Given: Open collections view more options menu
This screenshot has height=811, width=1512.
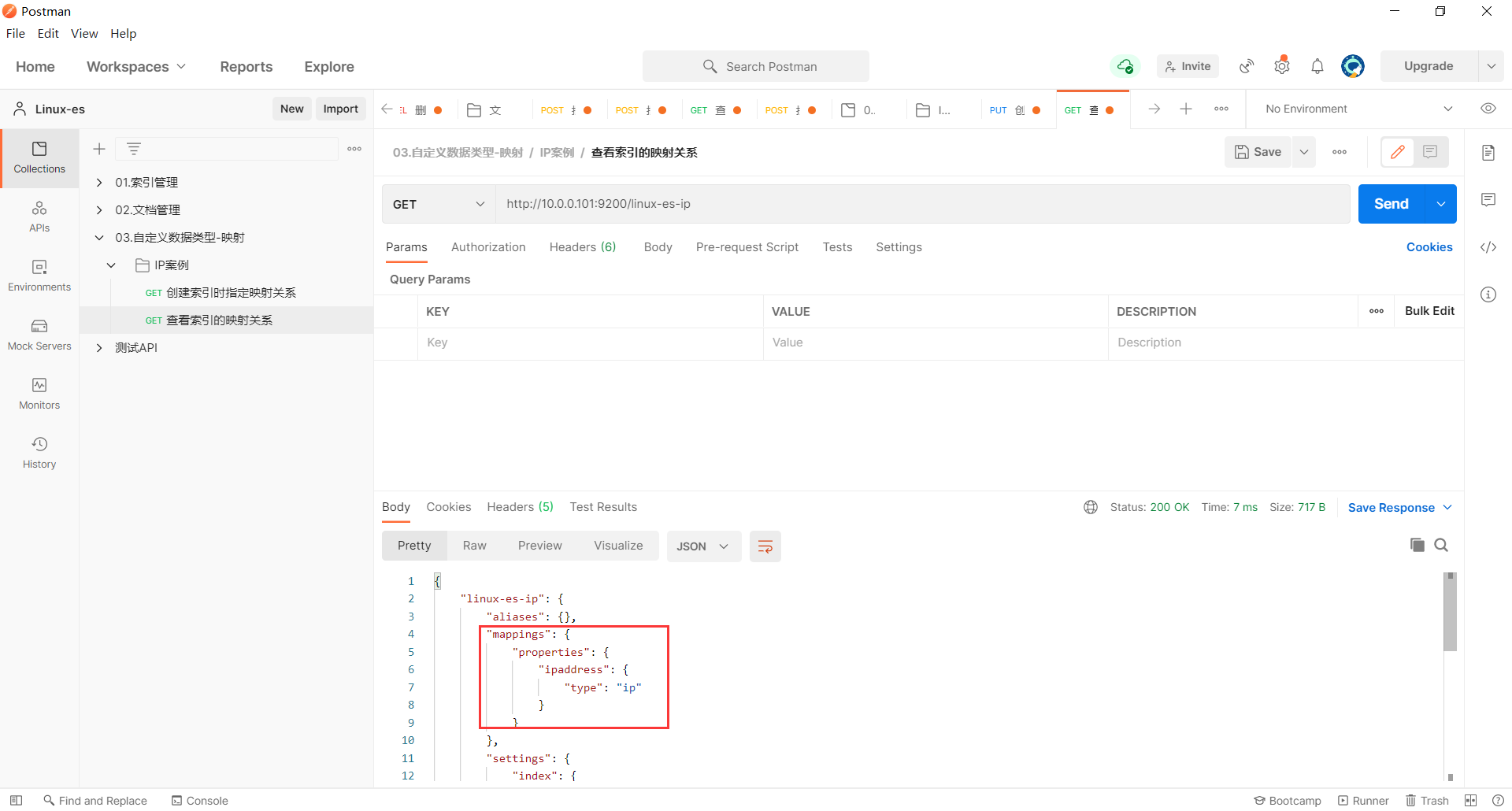Looking at the screenshot, I should click(354, 149).
